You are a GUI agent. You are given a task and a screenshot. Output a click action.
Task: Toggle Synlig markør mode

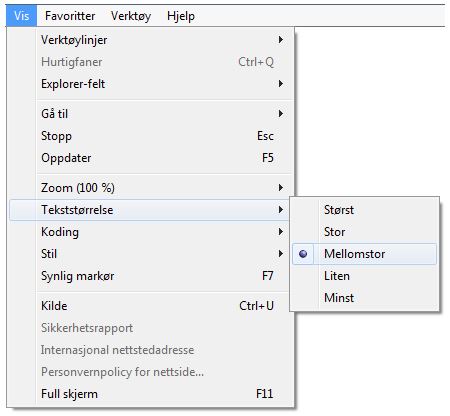pos(149,276)
